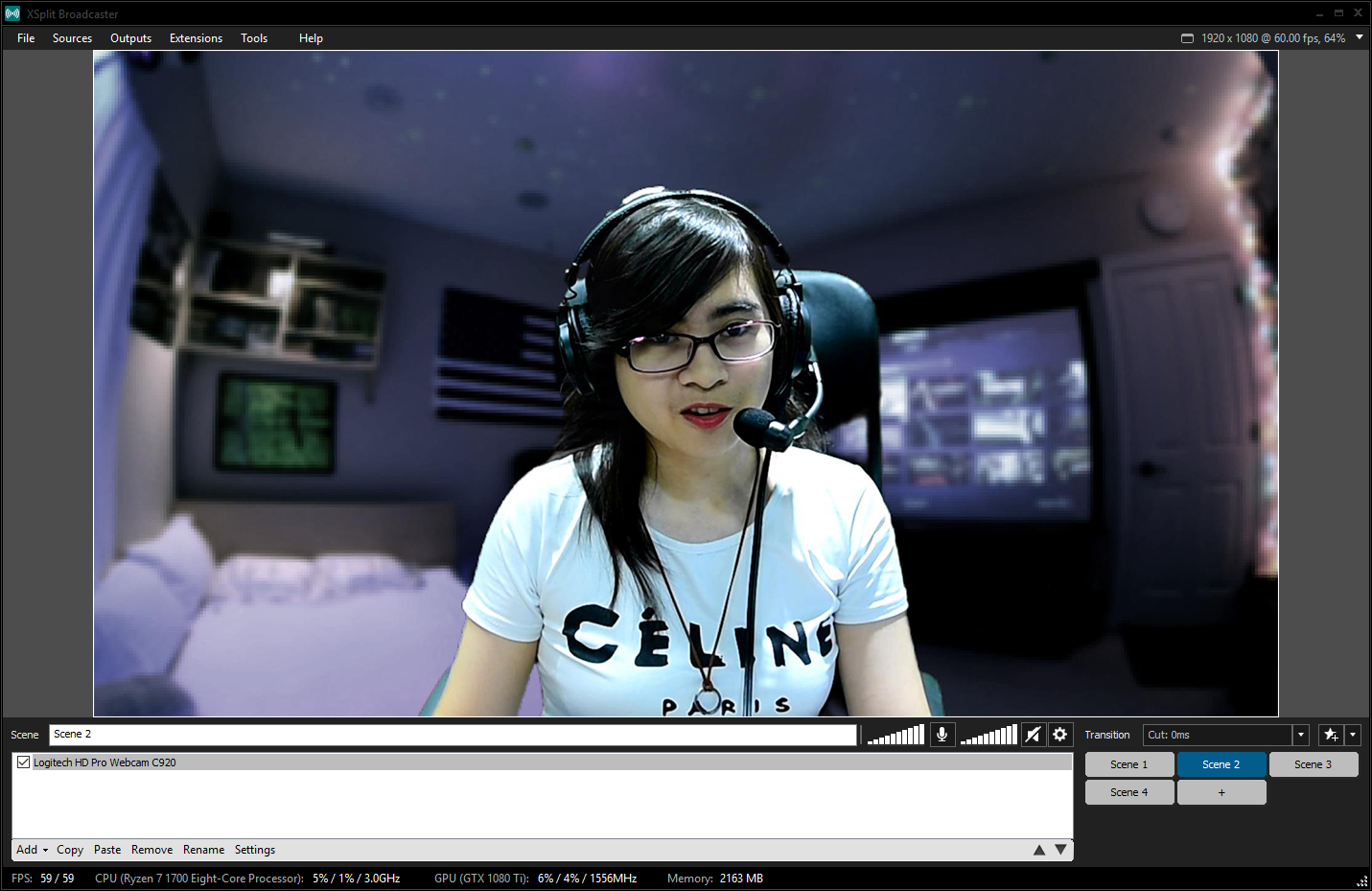1372x891 pixels.
Task: Click the webcam preview in the stage
Action: point(686,383)
